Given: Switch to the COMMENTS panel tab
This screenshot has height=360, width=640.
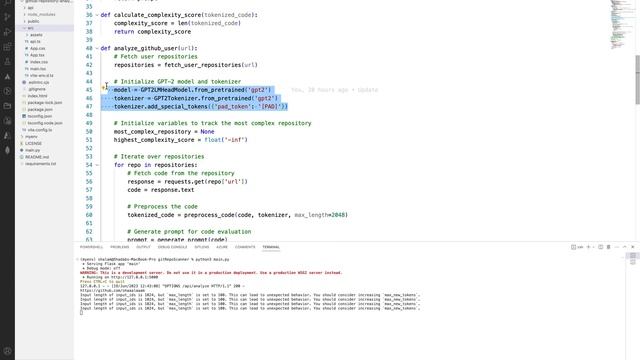Looking at the screenshot, I should tap(245, 247).
